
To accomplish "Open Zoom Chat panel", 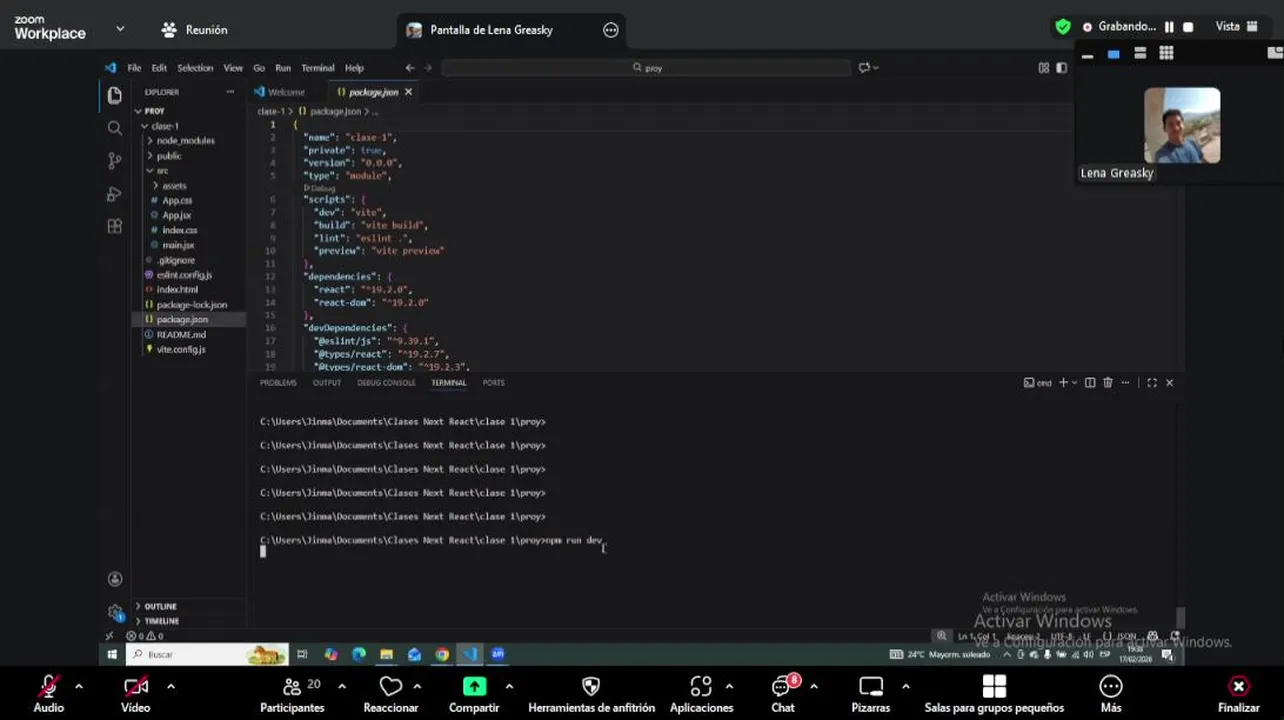I will pos(783,694).
